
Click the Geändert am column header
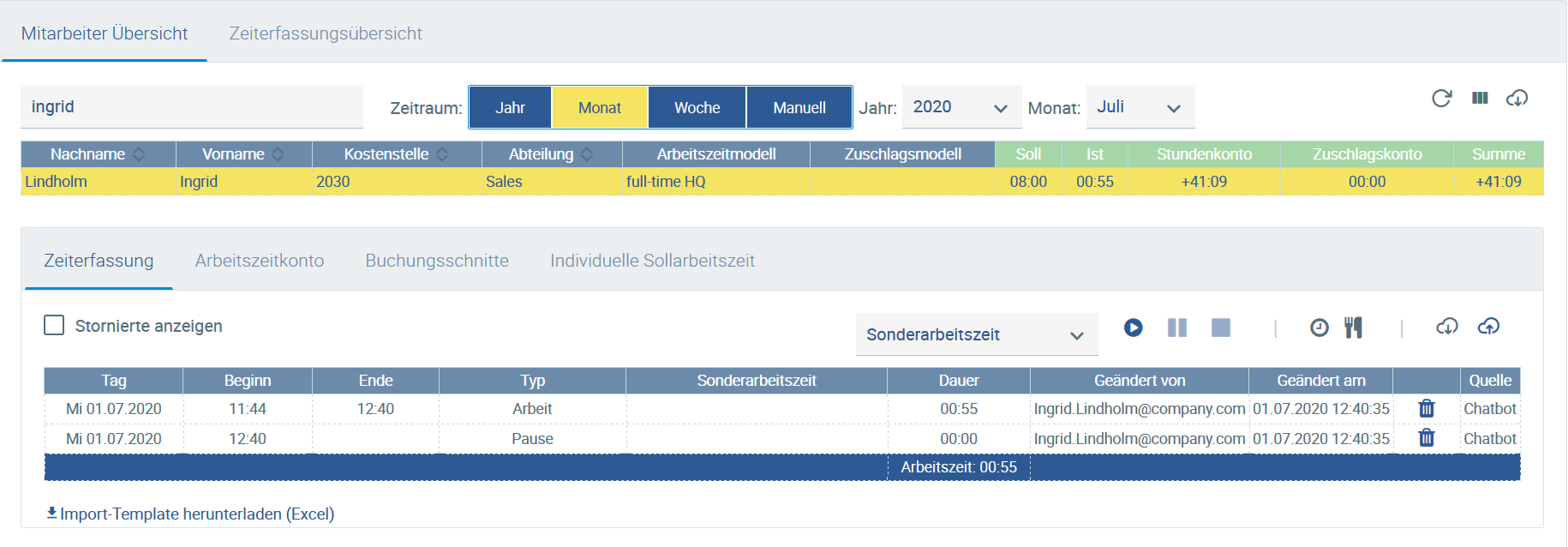pyautogui.click(x=1321, y=381)
